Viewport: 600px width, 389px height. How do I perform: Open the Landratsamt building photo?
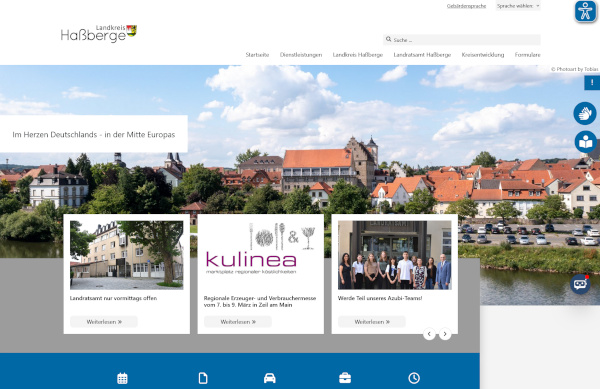tap(127, 255)
